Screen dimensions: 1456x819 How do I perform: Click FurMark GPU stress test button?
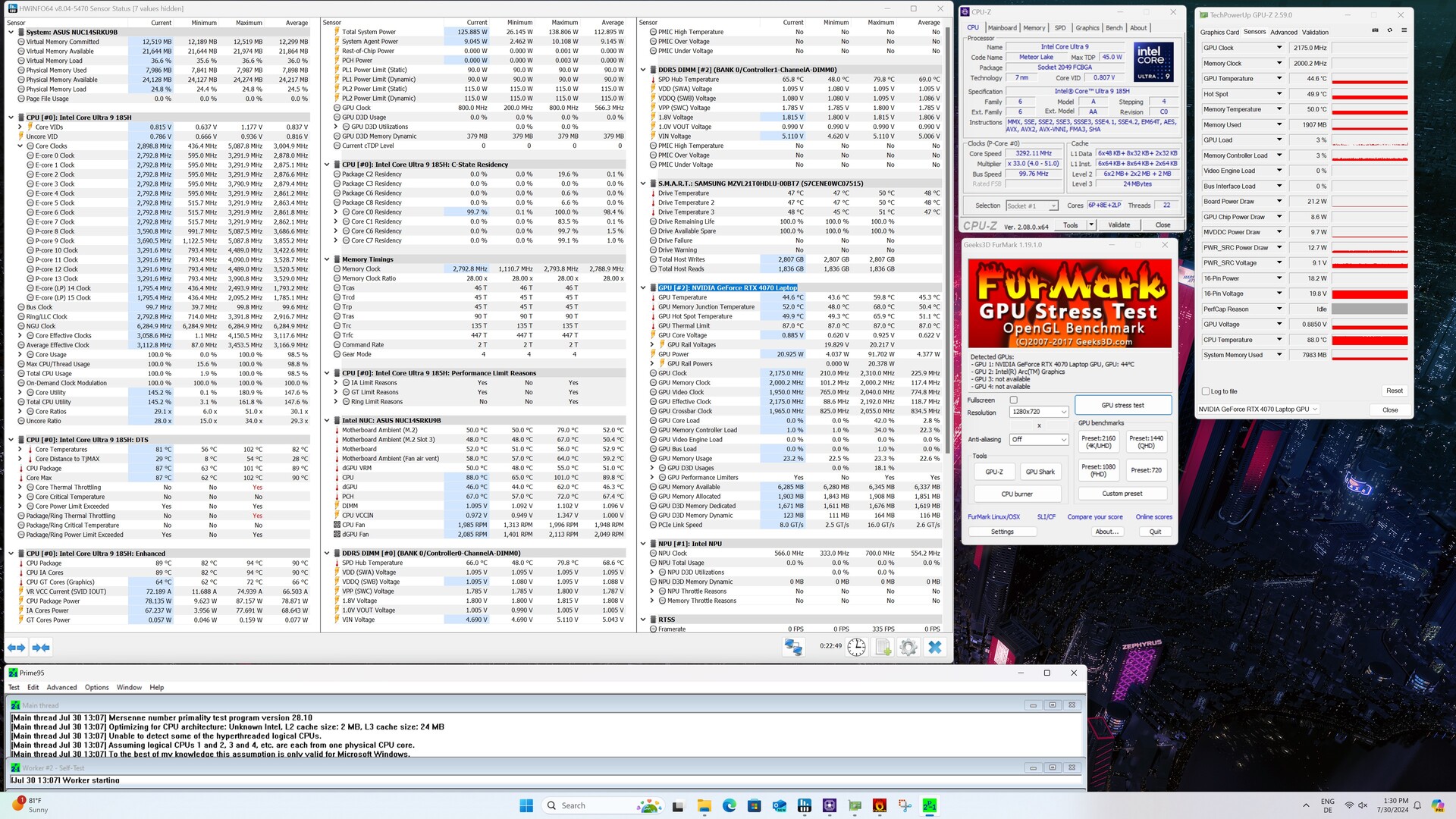(x=1122, y=405)
